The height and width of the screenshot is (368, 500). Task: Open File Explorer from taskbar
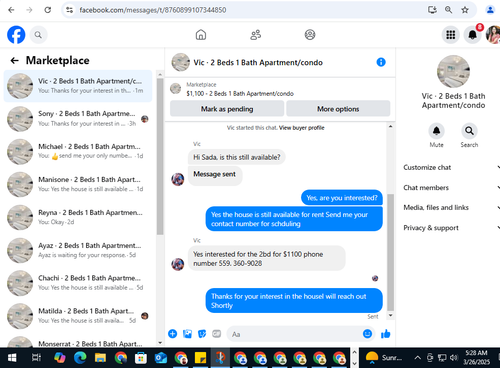tap(100, 358)
